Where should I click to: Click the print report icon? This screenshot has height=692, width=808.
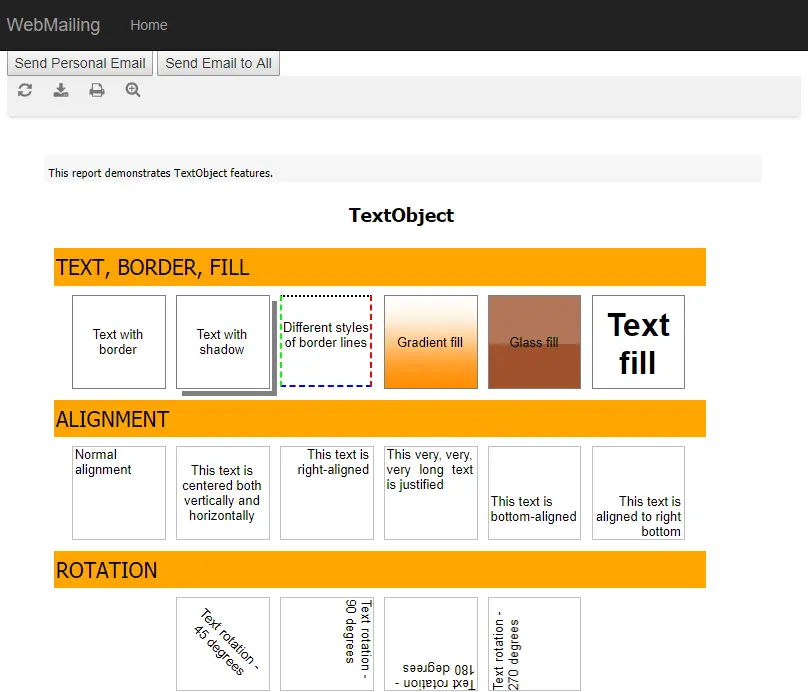coord(97,90)
